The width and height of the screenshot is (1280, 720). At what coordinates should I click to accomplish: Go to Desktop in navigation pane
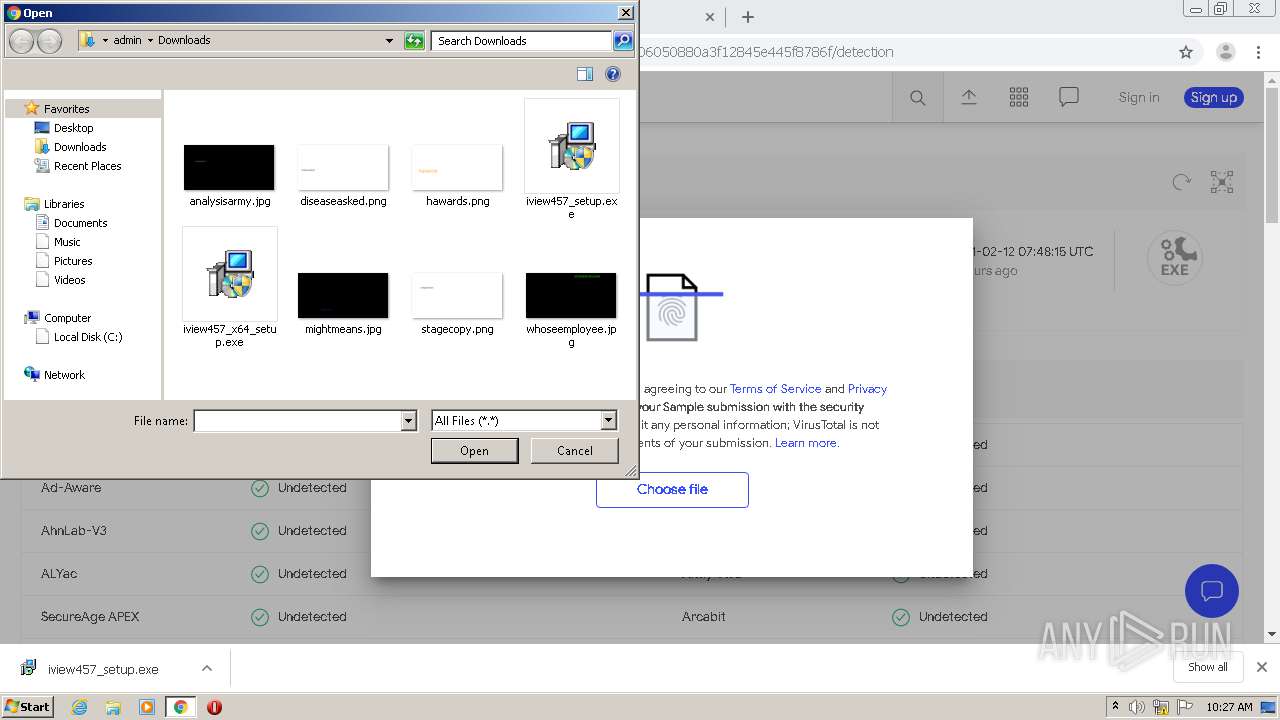(73, 128)
